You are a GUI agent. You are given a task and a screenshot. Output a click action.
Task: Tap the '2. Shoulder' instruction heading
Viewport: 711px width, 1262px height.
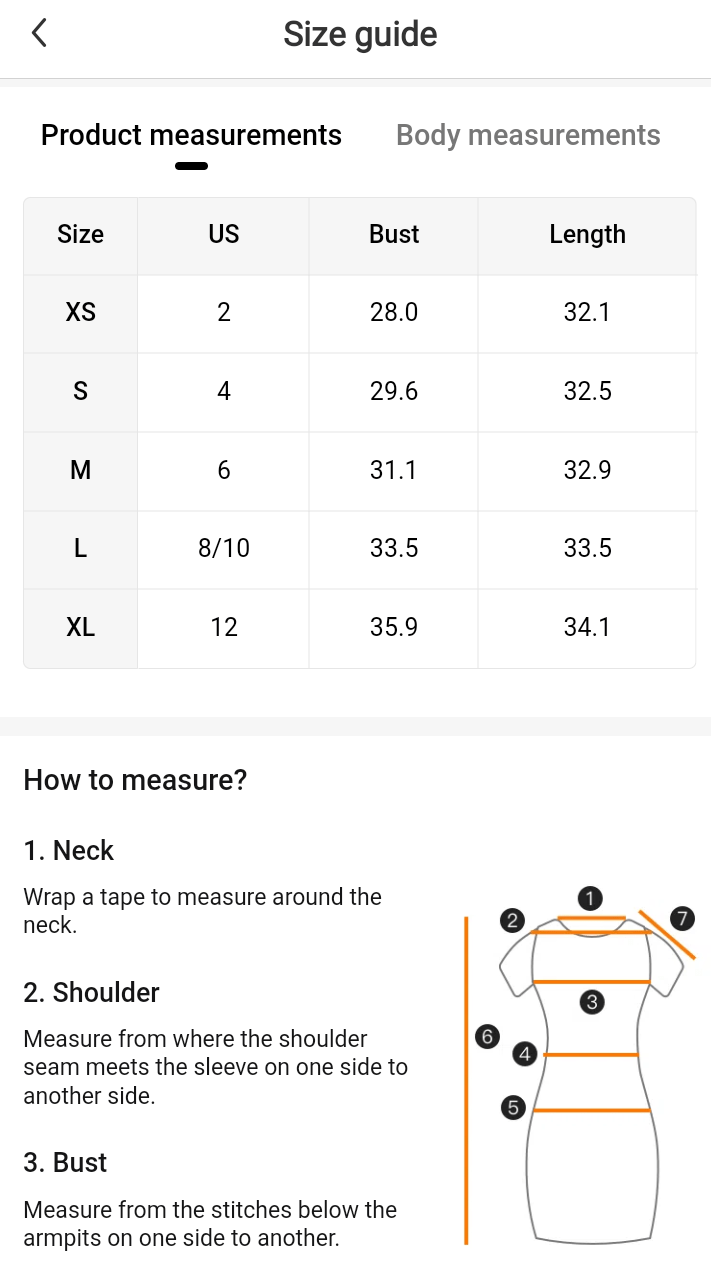point(92,993)
